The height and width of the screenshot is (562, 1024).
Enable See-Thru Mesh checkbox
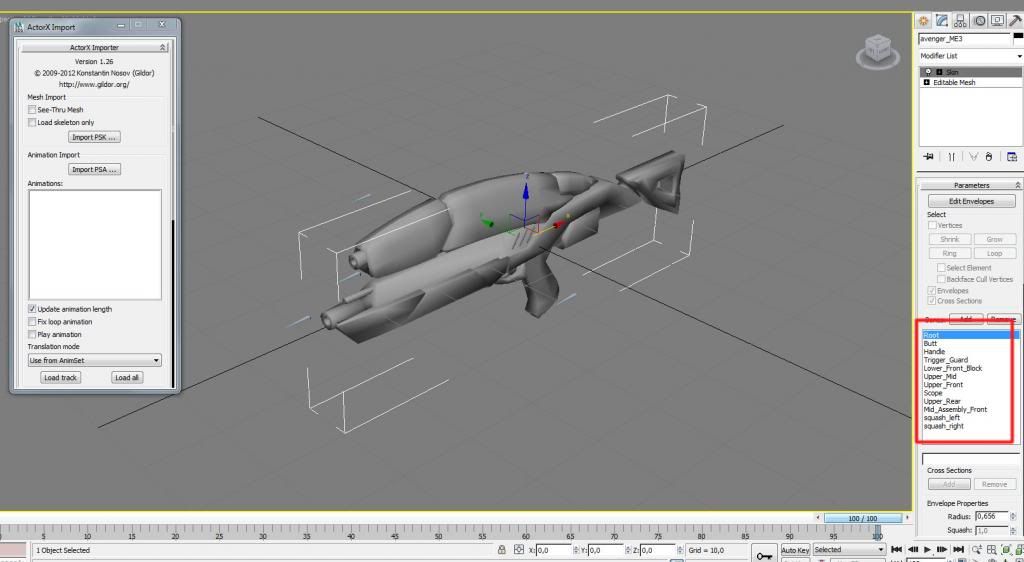click(x=32, y=110)
